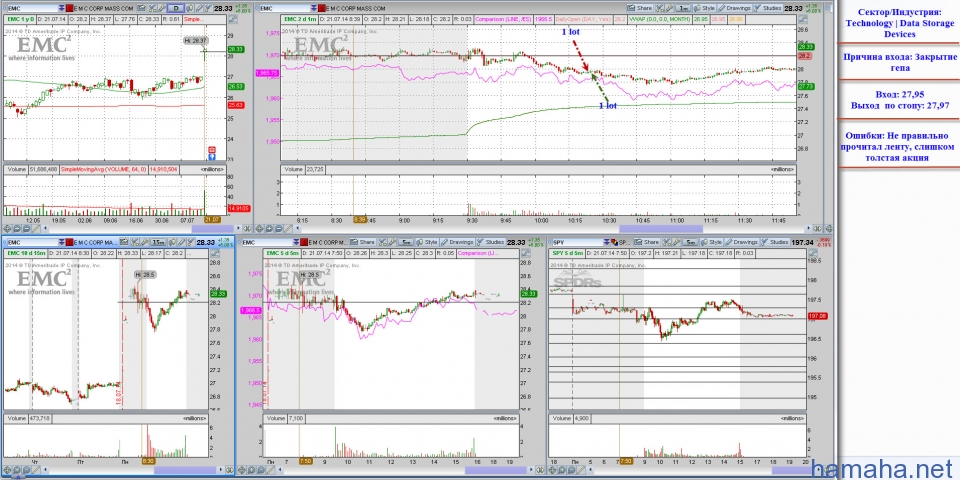Viewport: 960px width, 480px height.
Task: Open 5m timeframe selector on EMC 5m chart
Action: [405, 242]
